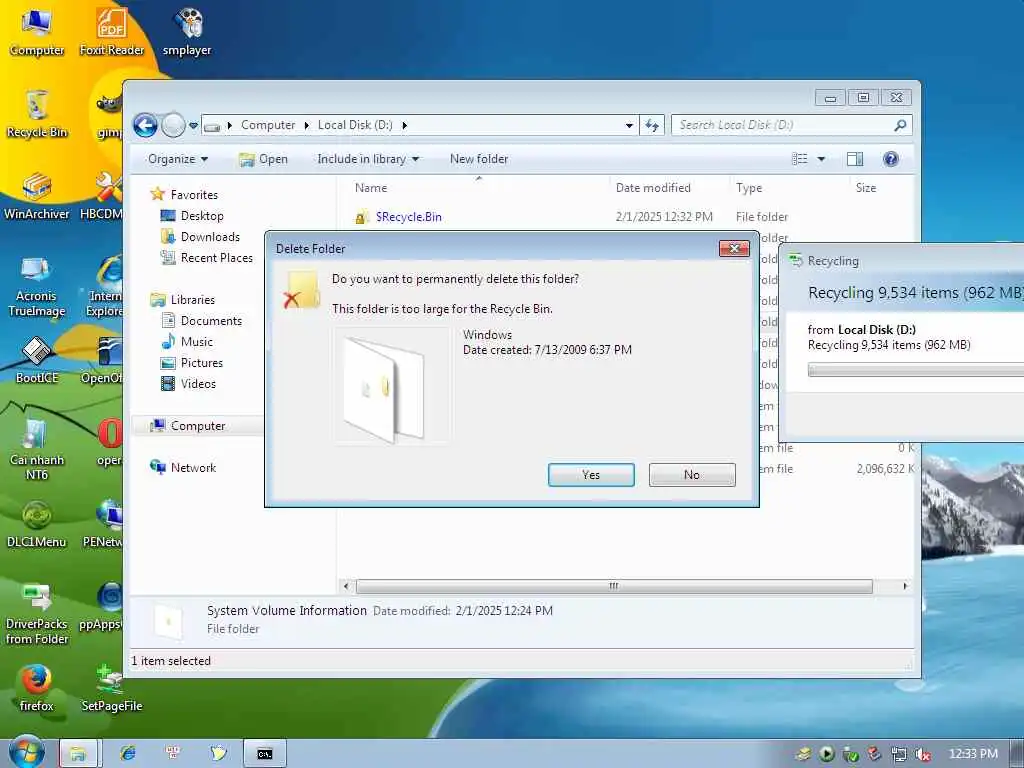Screen dimensions: 1024x768
Task: Change view with the views icon
Action: coord(799,159)
